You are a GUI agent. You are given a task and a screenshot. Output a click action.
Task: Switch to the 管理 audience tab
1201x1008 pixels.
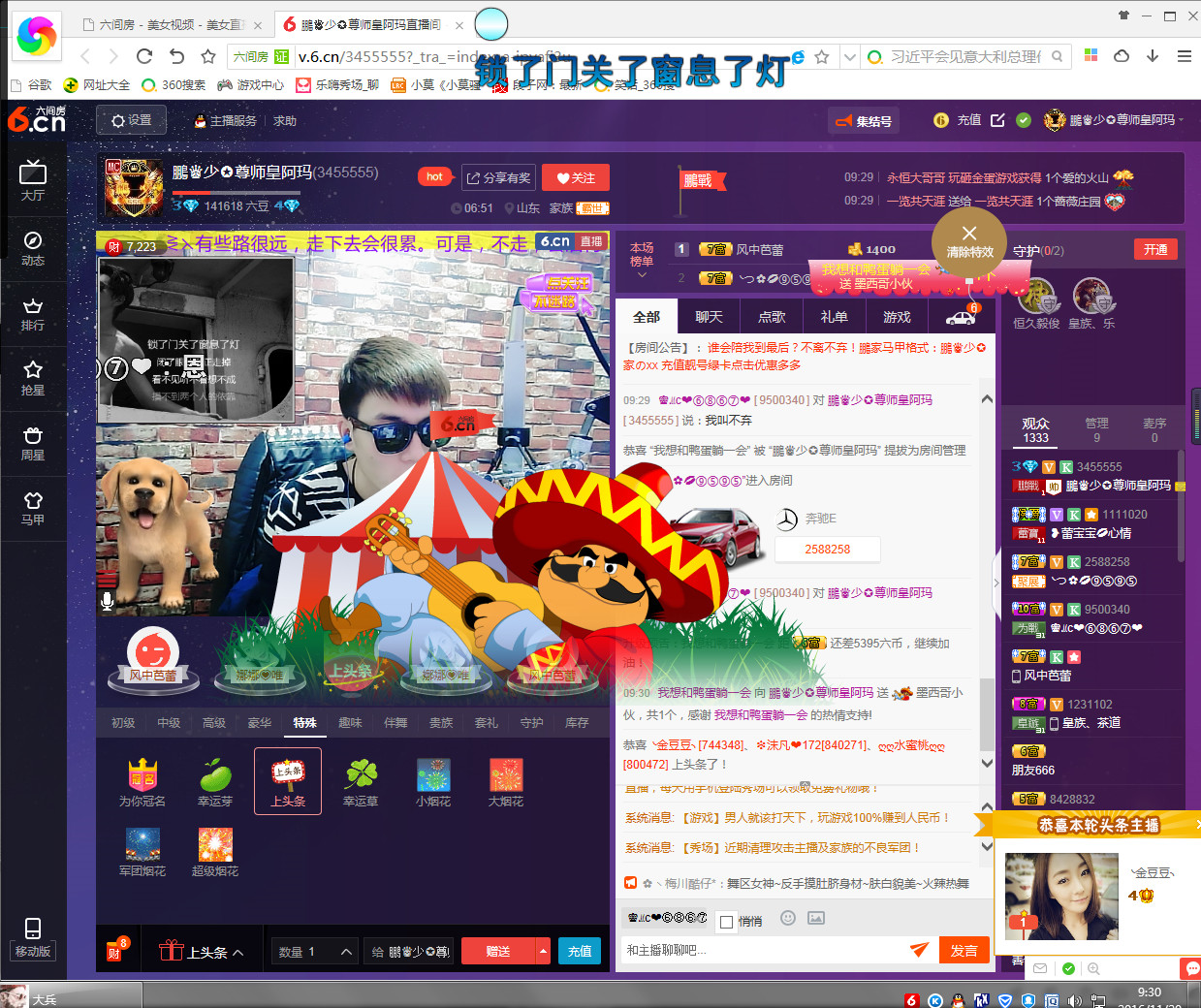pyautogui.click(x=1096, y=430)
